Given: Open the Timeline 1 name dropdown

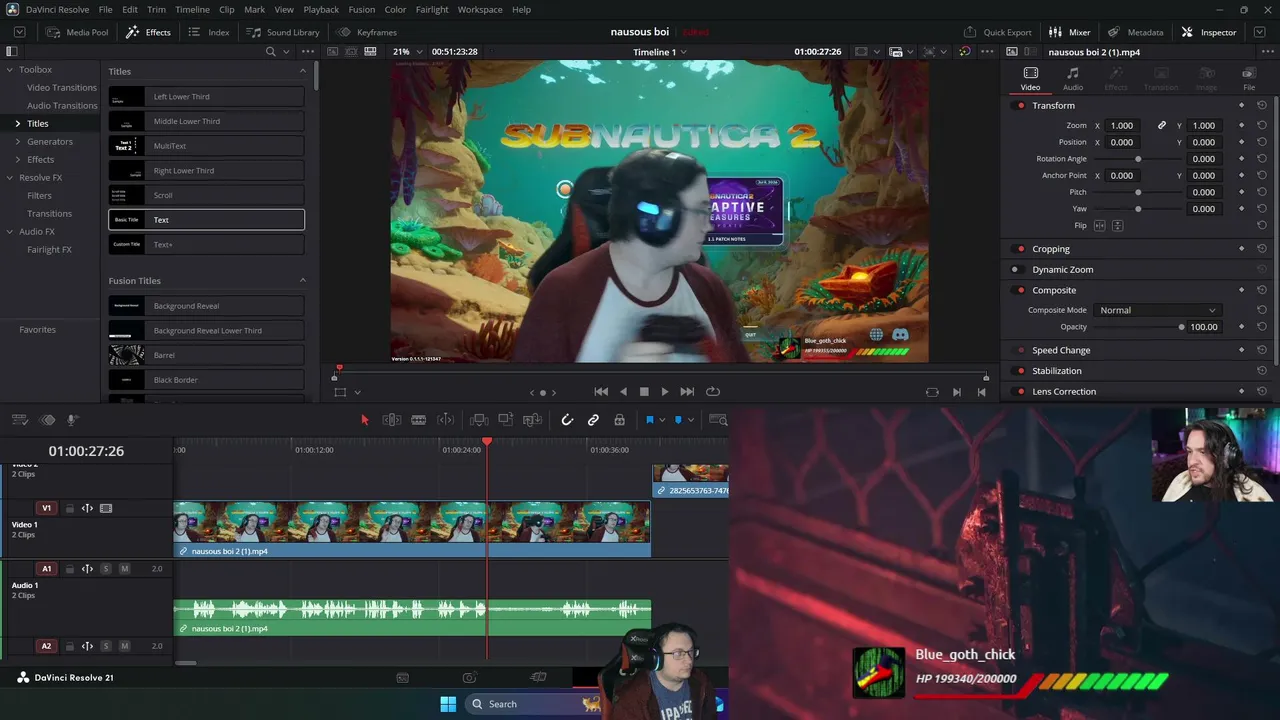Looking at the screenshot, I should coord(660,52).
